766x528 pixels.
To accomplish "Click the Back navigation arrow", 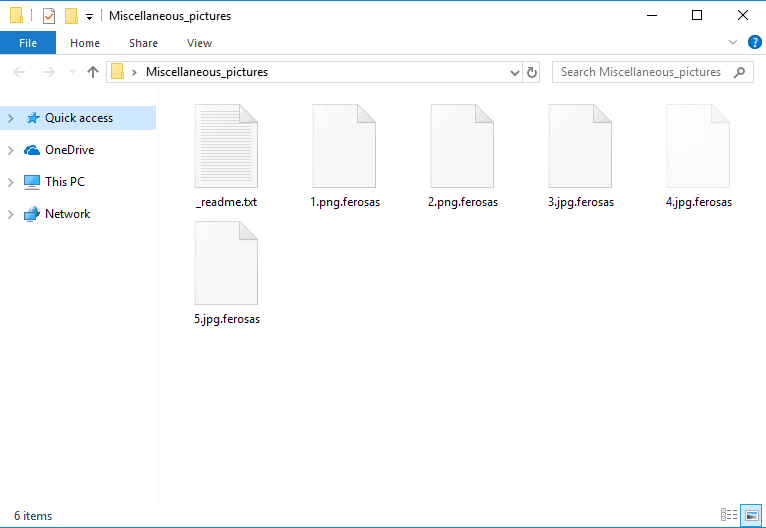I will [x=19, y=72].
